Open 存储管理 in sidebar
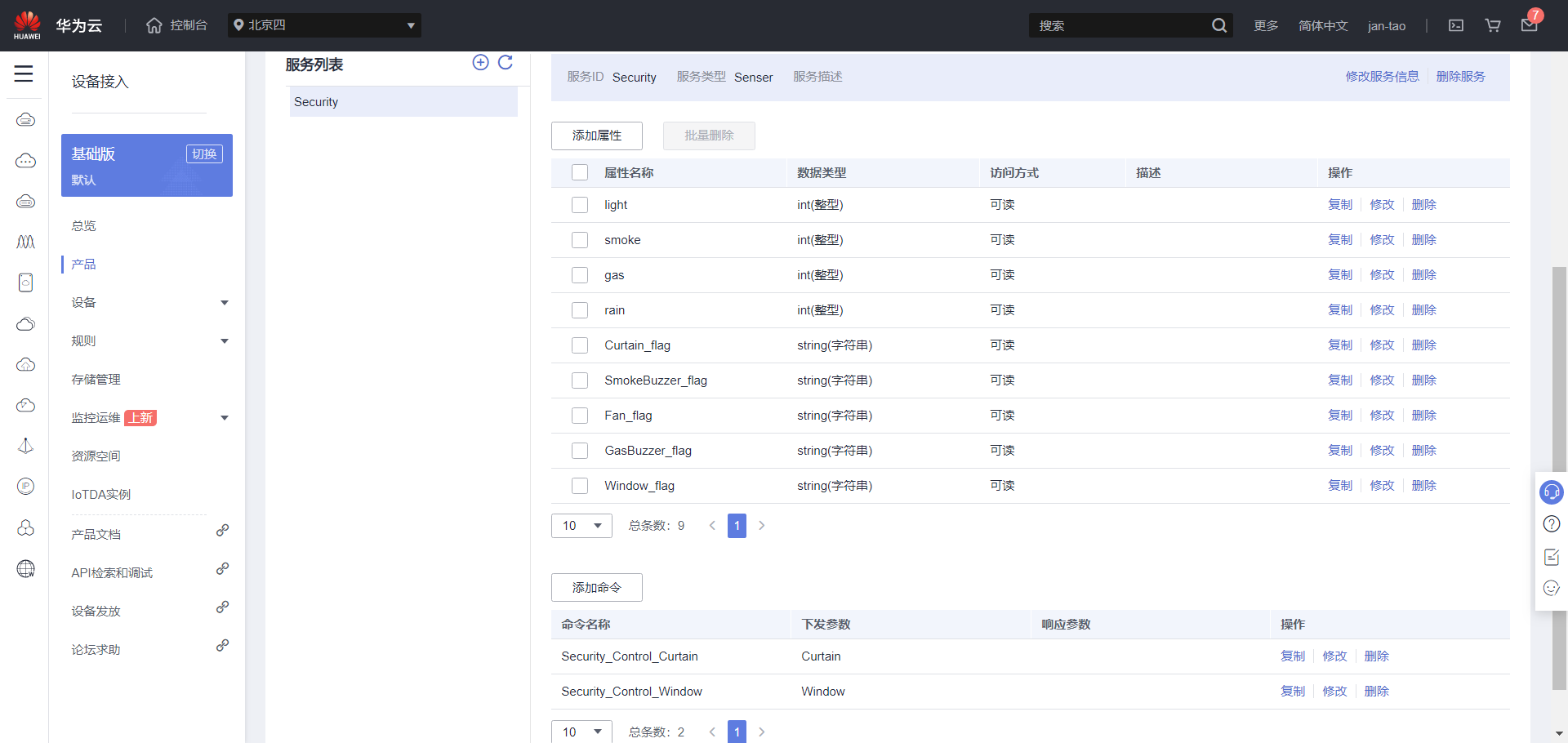This screenshot has width=1568, height=743. (96, 380)
